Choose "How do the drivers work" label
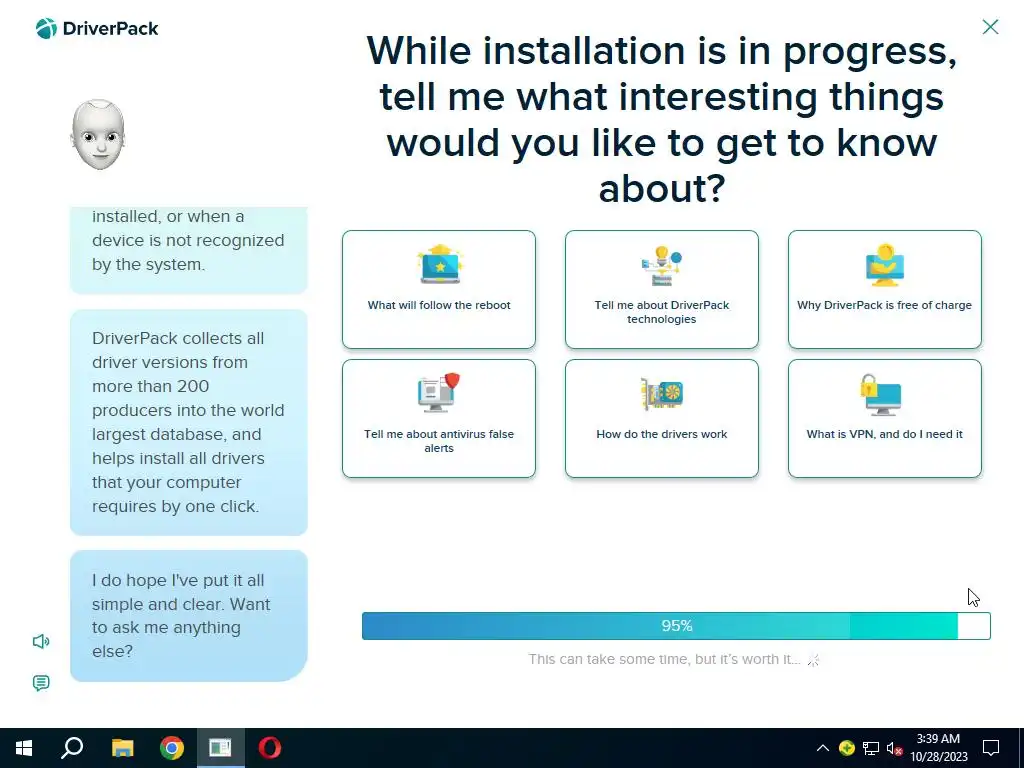The image size is (1024, 768). [662, 434]
